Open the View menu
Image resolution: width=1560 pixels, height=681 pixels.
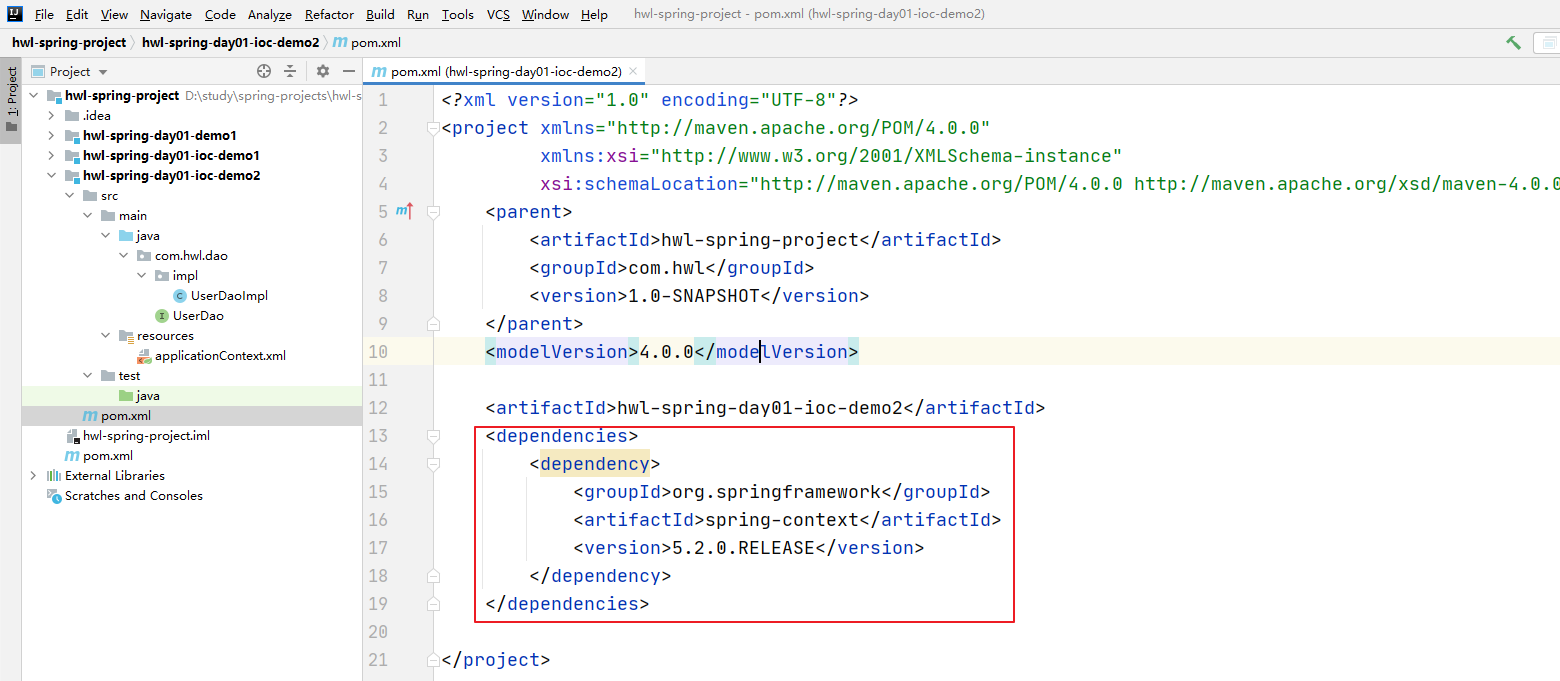(114, 15)
